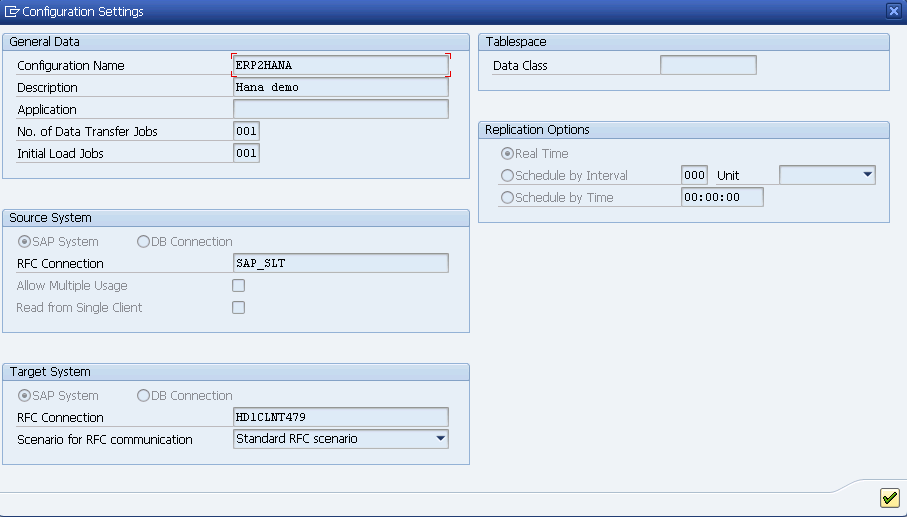Click the Configuration Name field
This screenshot has height=517, width=907.
[x=340, y=66]
